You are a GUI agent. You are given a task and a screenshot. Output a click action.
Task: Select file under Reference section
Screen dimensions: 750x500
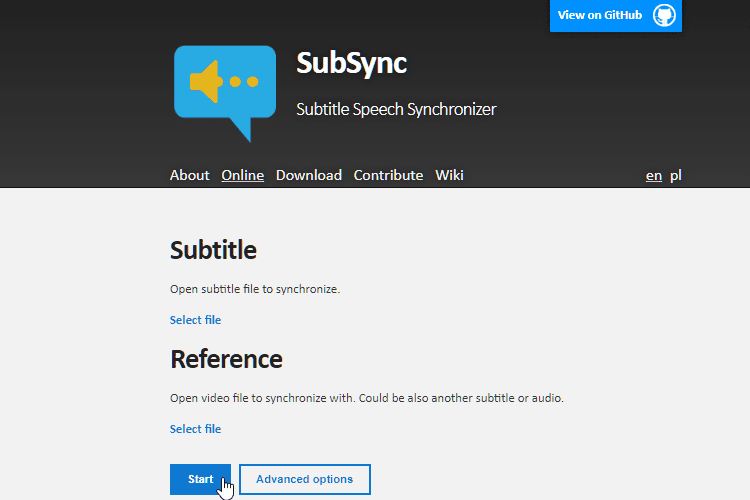pos(195,429)
